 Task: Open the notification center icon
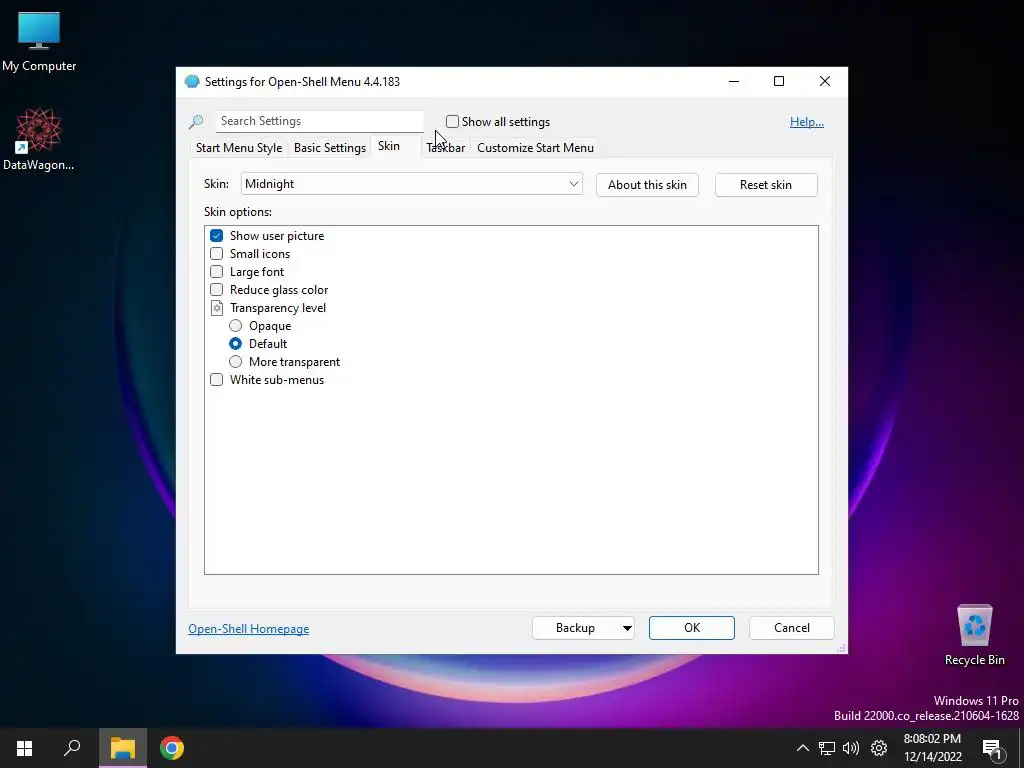(x=992, y=749)
